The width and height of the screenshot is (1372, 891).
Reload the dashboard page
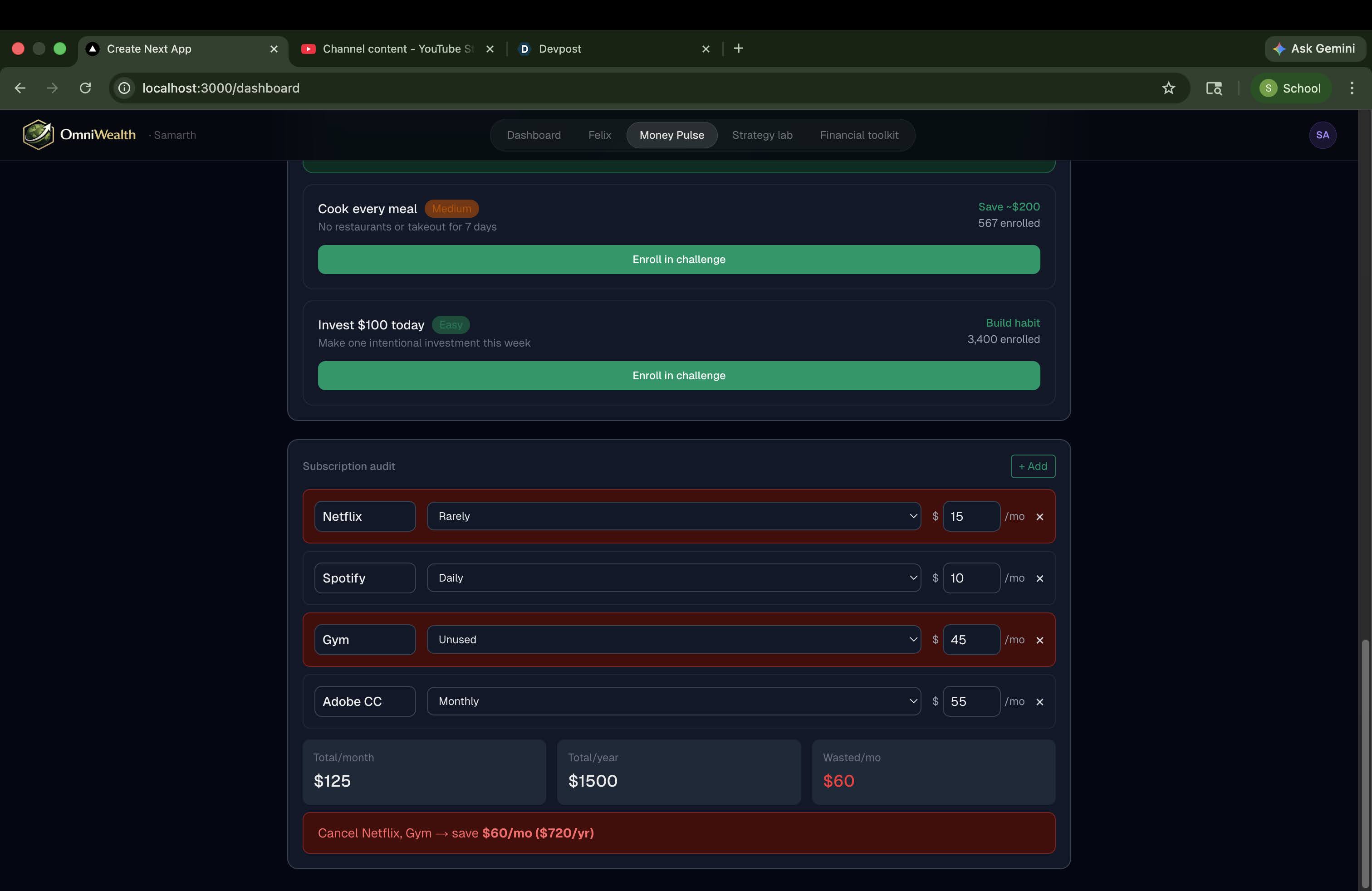tap(85, 88)
